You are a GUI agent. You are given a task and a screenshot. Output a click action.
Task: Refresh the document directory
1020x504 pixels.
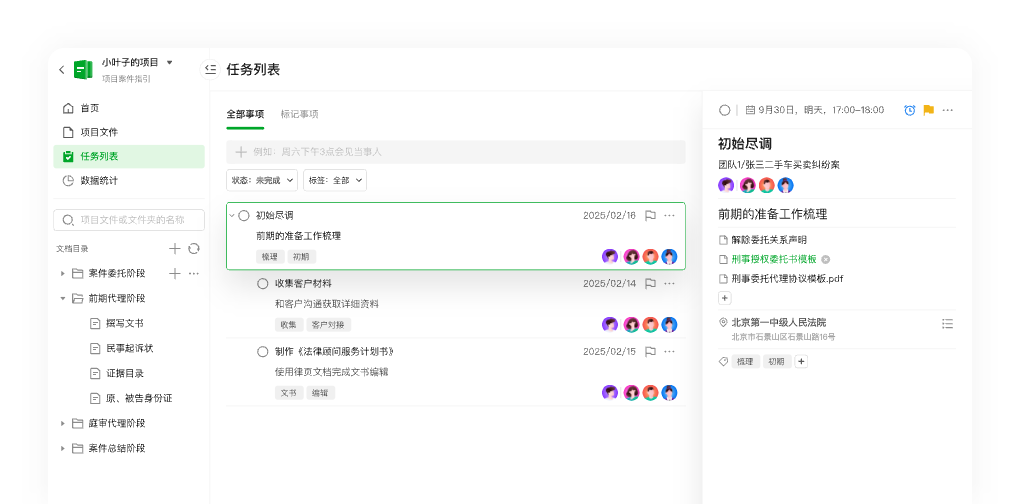[x=193, y=248]
